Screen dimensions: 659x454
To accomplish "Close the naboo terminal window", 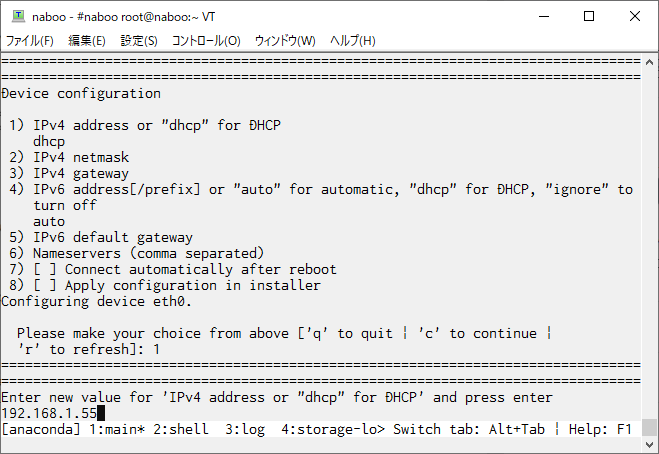I will (635, 16).
